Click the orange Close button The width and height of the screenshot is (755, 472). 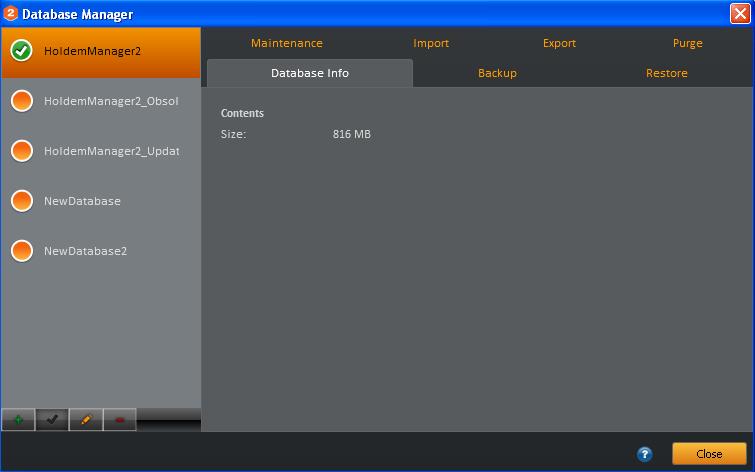(709, 454)
